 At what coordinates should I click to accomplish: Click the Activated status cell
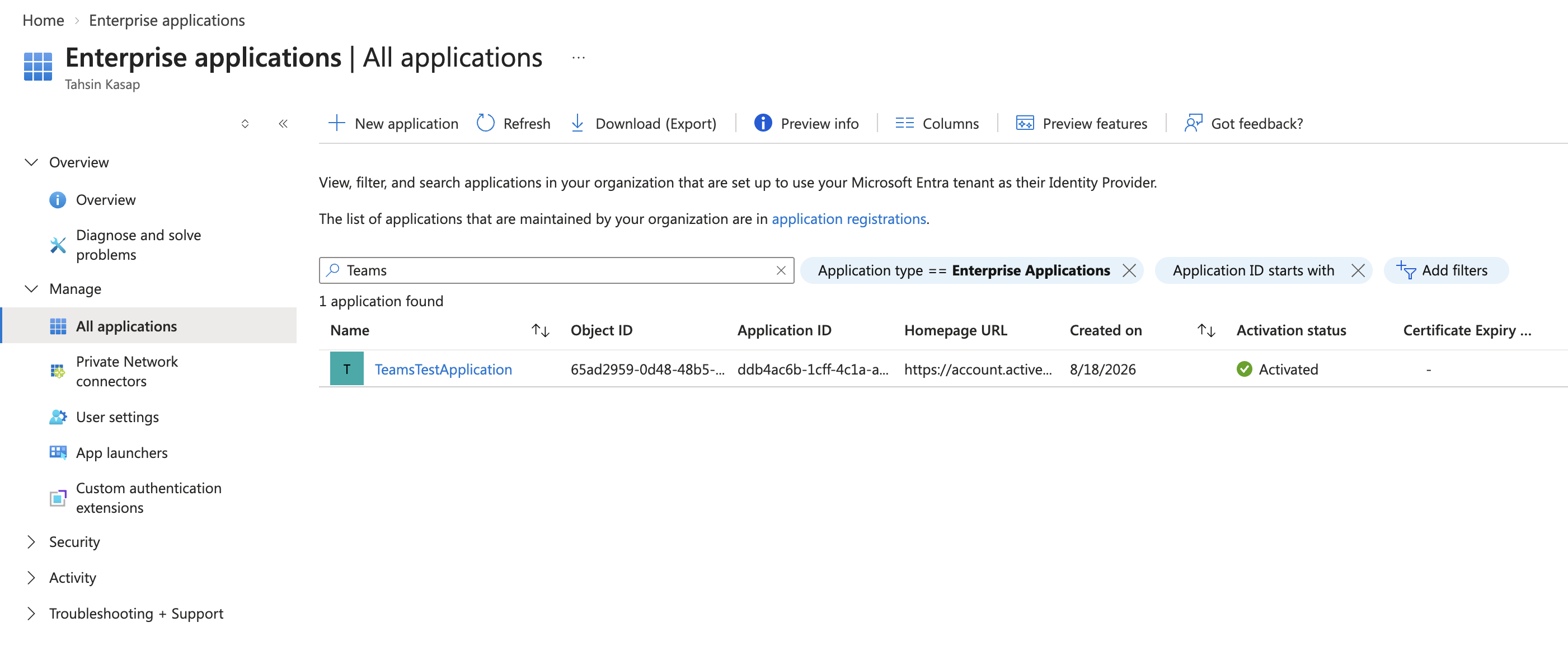1277,369
